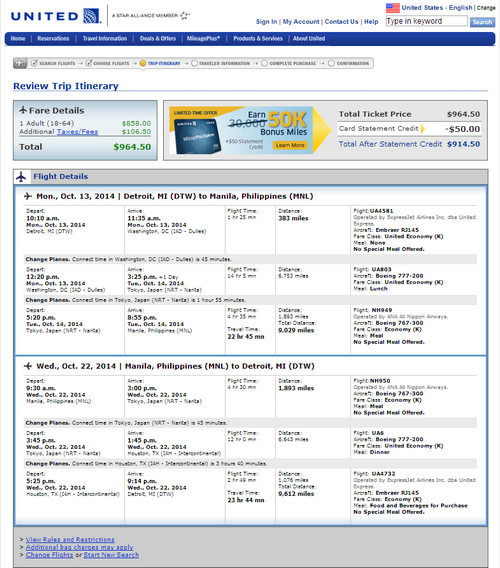Image resolution: width=500 pixels, height=568 pixels.
Task: Click the Learn More button on card offer
Action: [290, 145]
